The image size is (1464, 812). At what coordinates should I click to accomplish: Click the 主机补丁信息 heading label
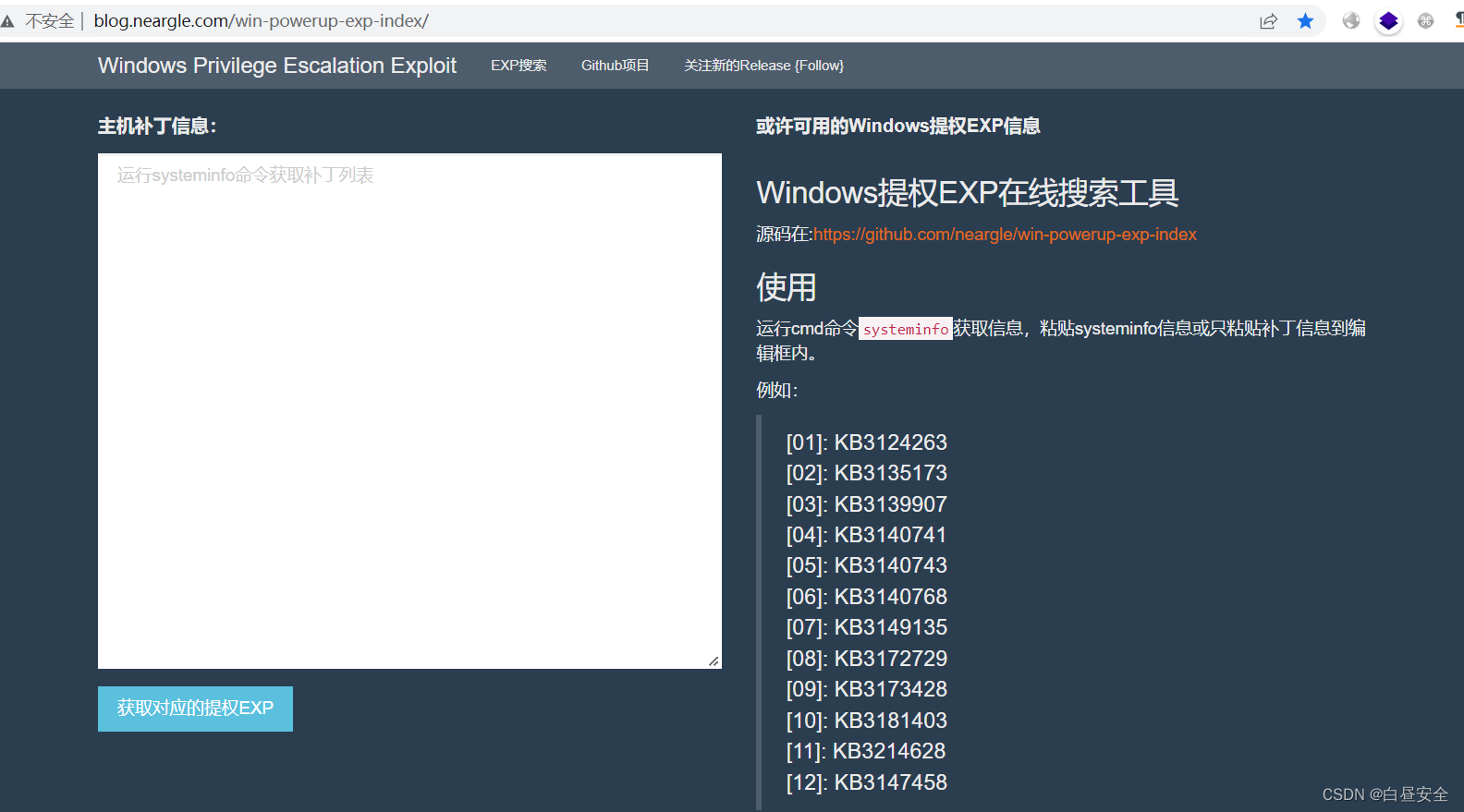tap(157, 127)
